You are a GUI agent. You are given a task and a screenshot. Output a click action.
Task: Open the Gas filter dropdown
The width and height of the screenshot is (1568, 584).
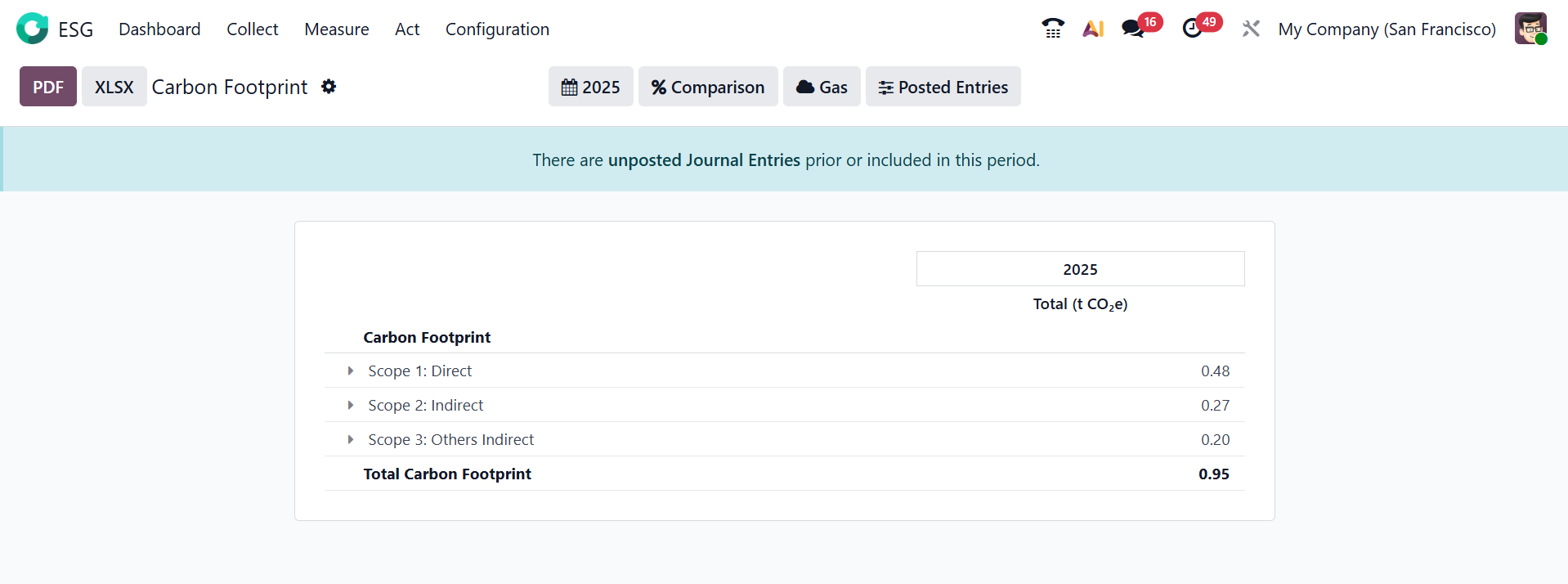tap(822, 87)
